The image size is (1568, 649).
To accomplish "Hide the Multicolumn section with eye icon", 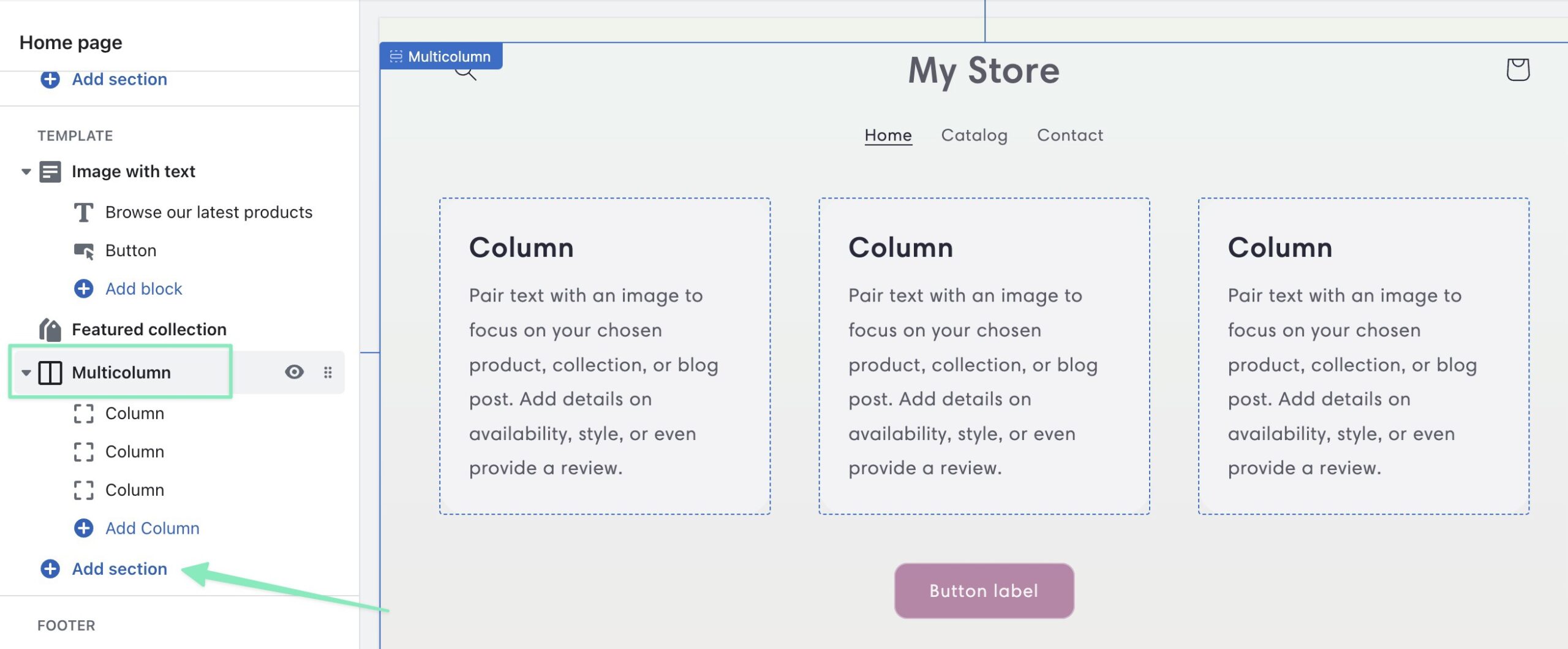I will [294, 372].
